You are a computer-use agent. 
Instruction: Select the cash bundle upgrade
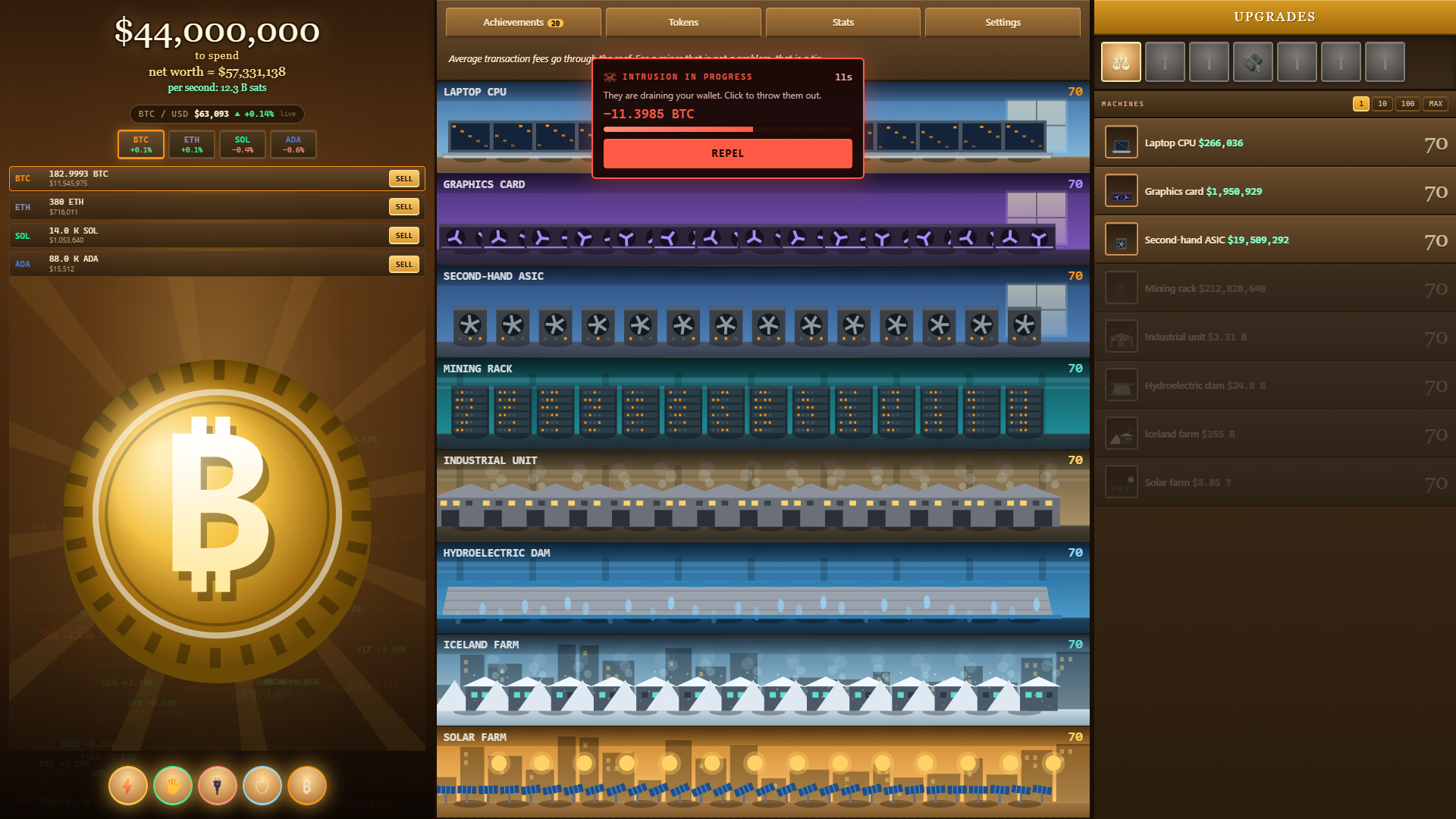pos(1253,62)
